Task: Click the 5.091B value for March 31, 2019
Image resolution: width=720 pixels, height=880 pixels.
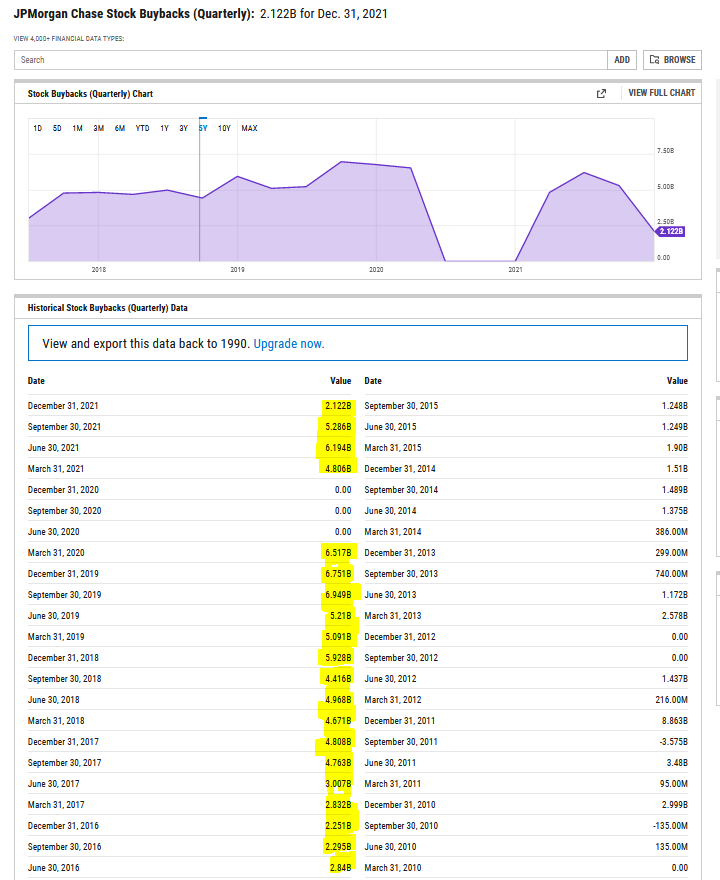Action: pos(338,637)
